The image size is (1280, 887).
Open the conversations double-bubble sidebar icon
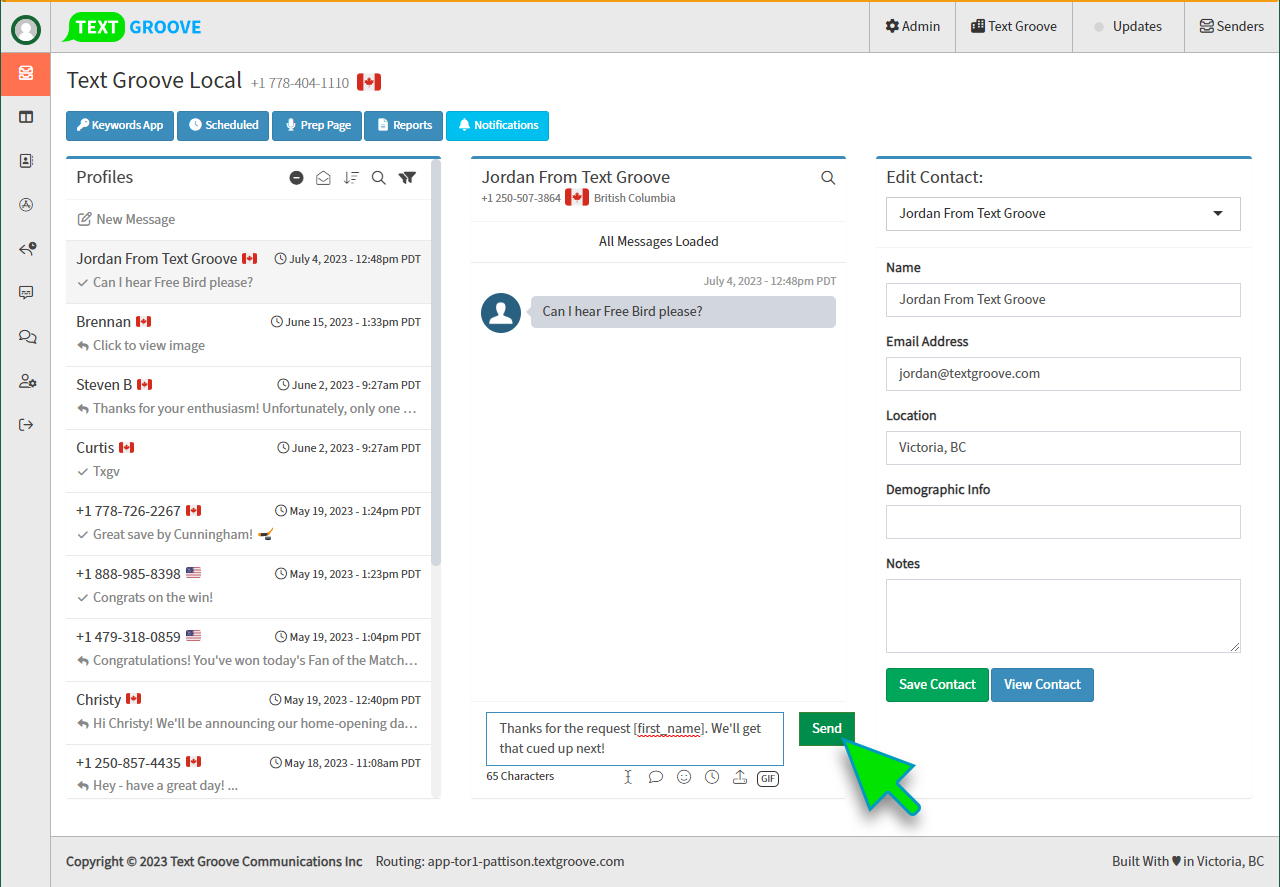click(x=27, y=337)
